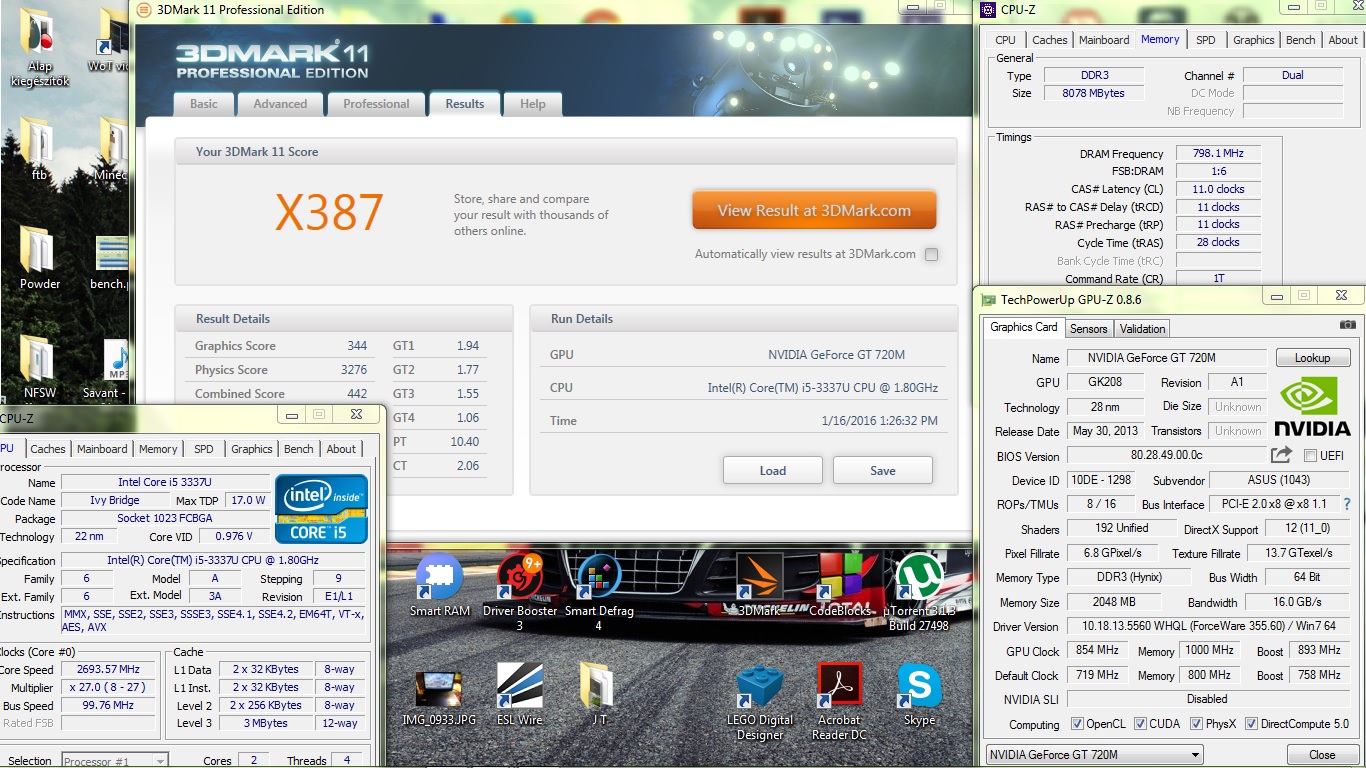Screen dimensions: 1366x768
Task: Click GPU-Z BIOS Version 80.28.49.00.0c field
Action: [x=1166, y=456]
